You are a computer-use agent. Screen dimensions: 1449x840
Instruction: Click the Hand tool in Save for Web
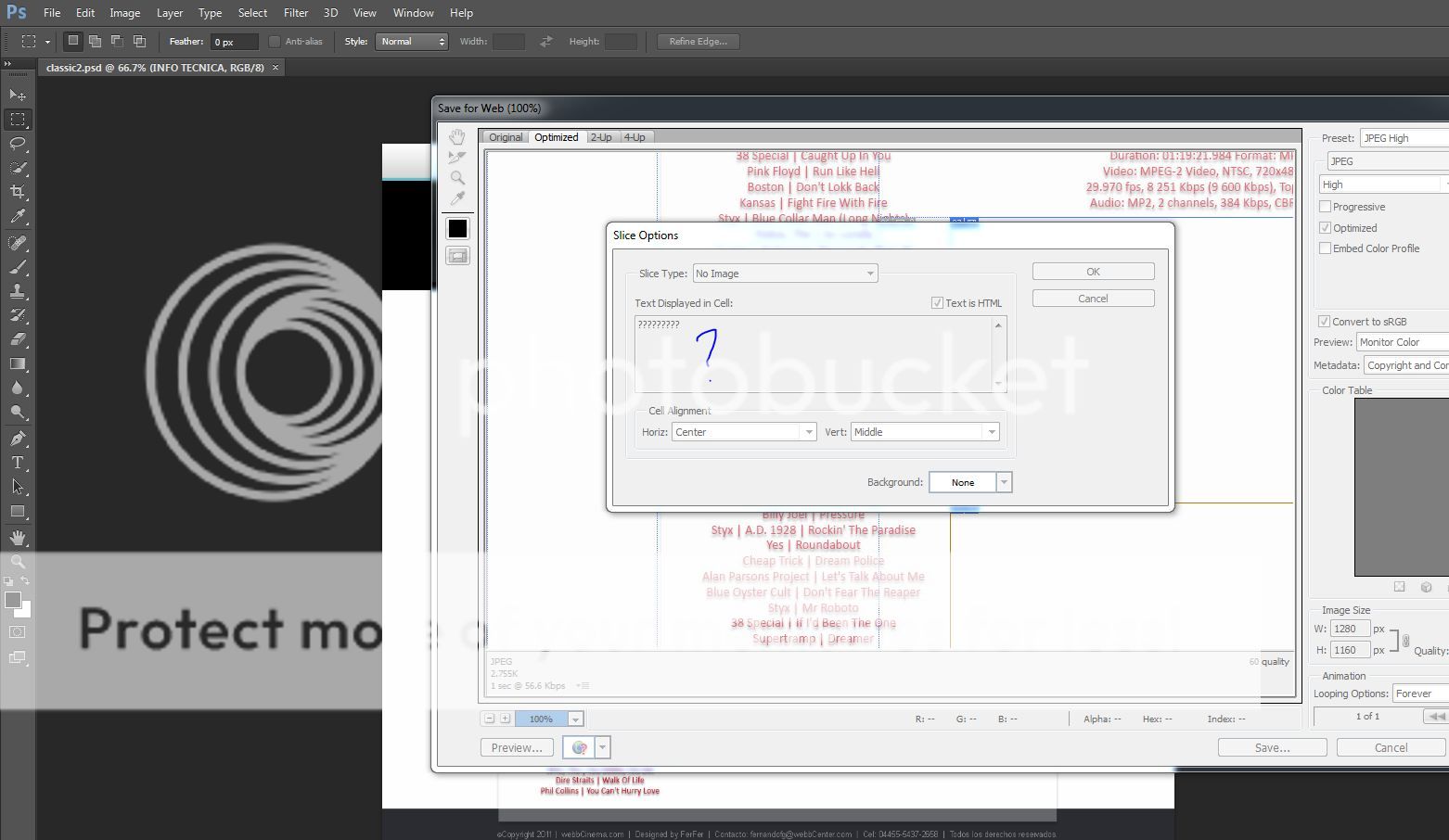(x=457, y=137)
